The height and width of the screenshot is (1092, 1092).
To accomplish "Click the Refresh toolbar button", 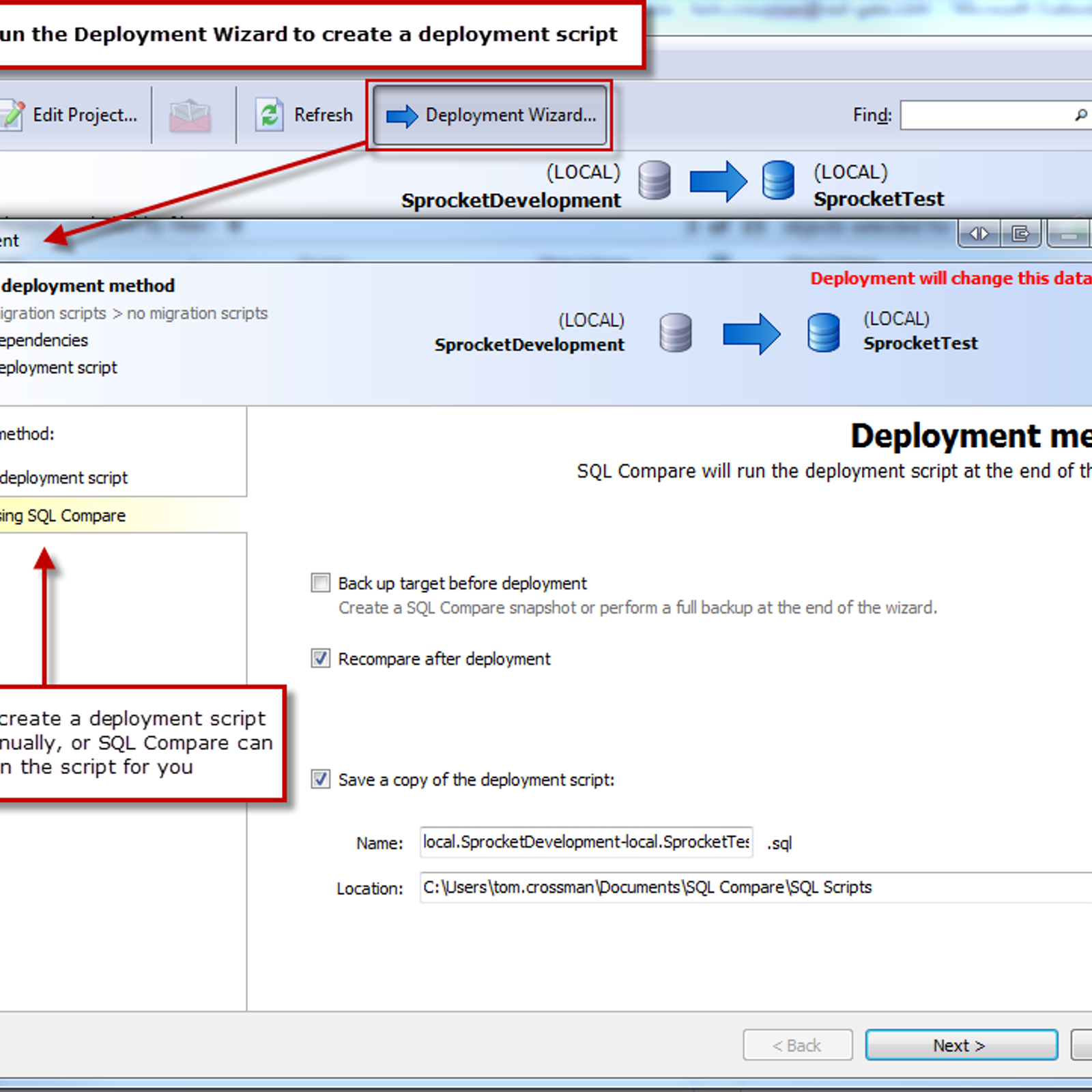I will point(304,115).
